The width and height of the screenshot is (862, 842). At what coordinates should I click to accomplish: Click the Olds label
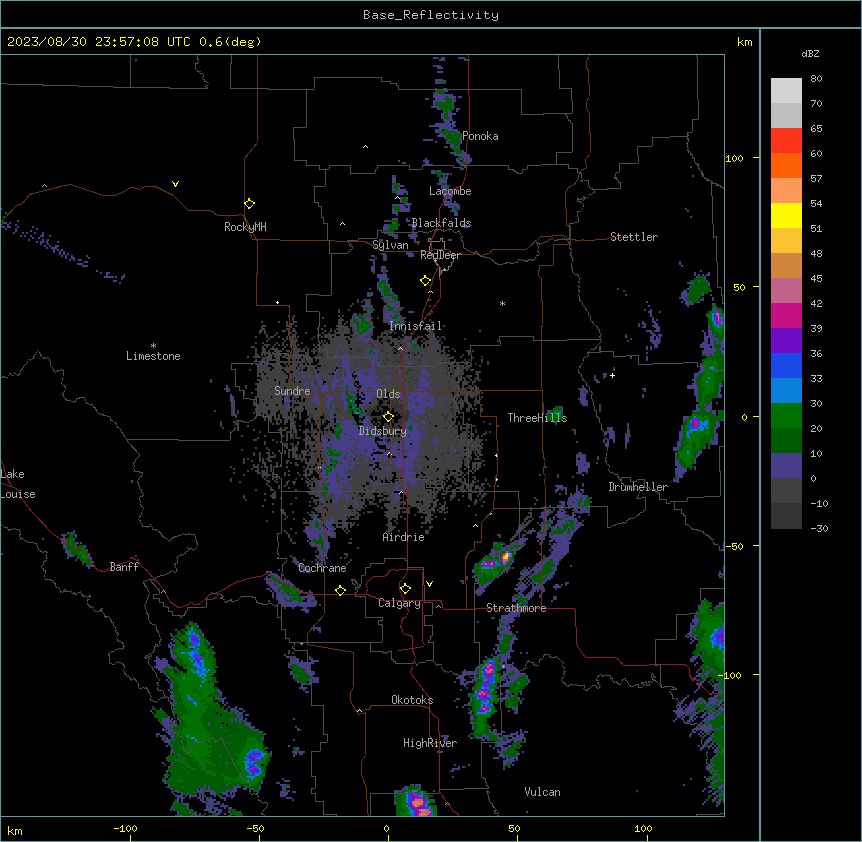388,394
